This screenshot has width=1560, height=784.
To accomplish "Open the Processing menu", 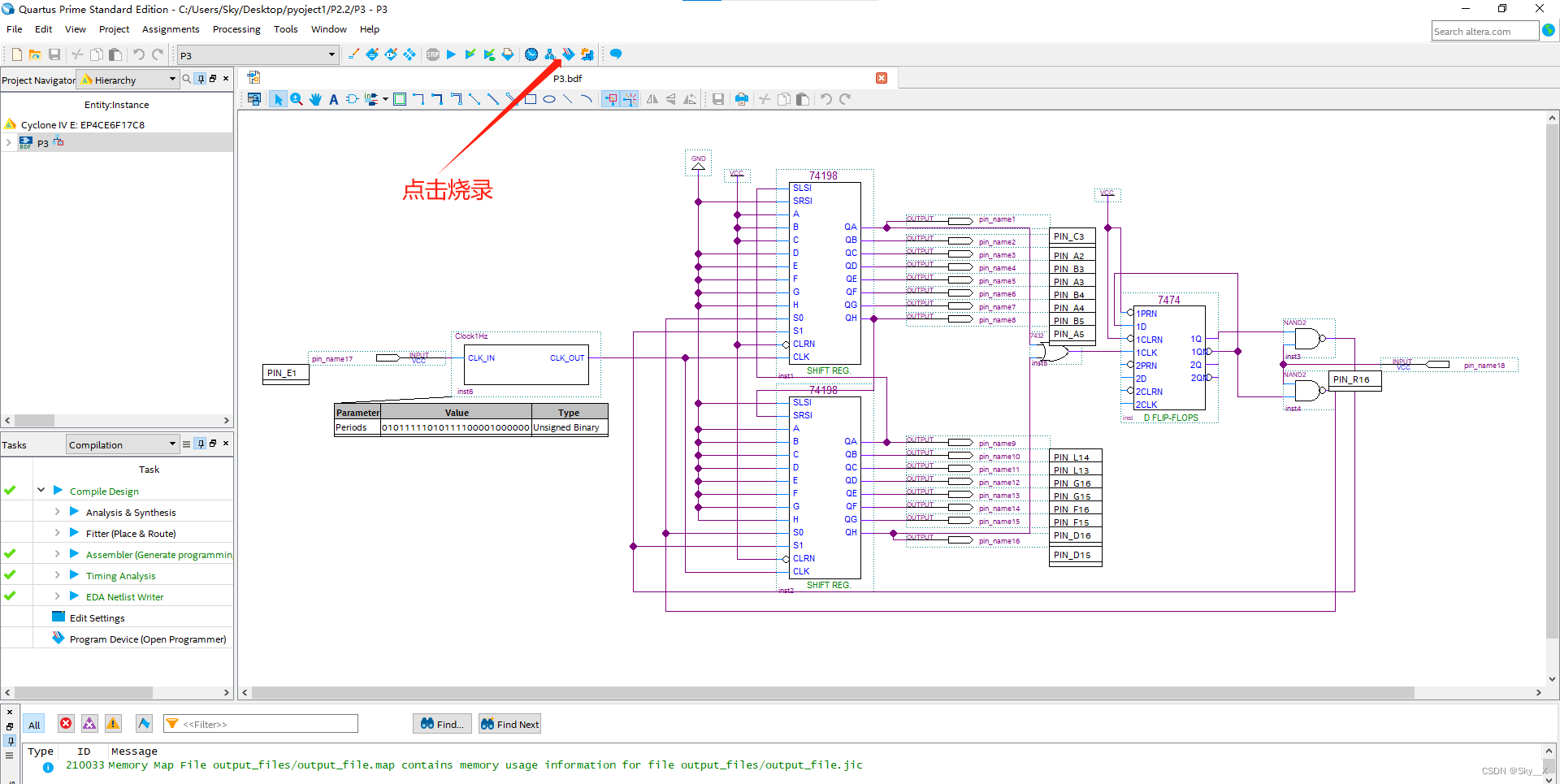I will tap(236, 29).
